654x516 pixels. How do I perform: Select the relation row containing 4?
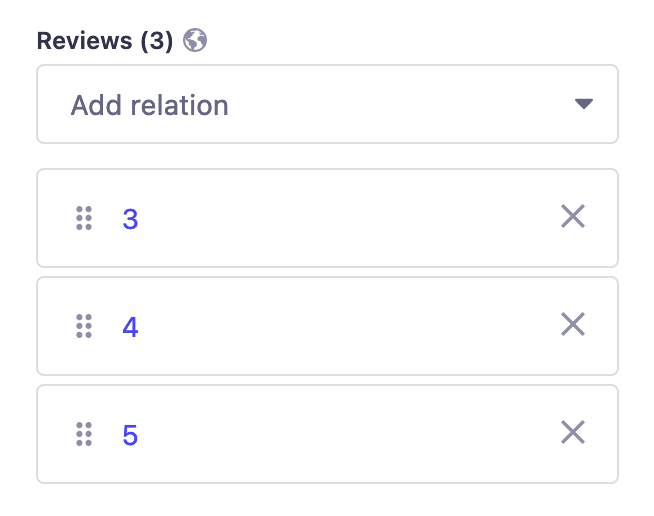(340, 326)
